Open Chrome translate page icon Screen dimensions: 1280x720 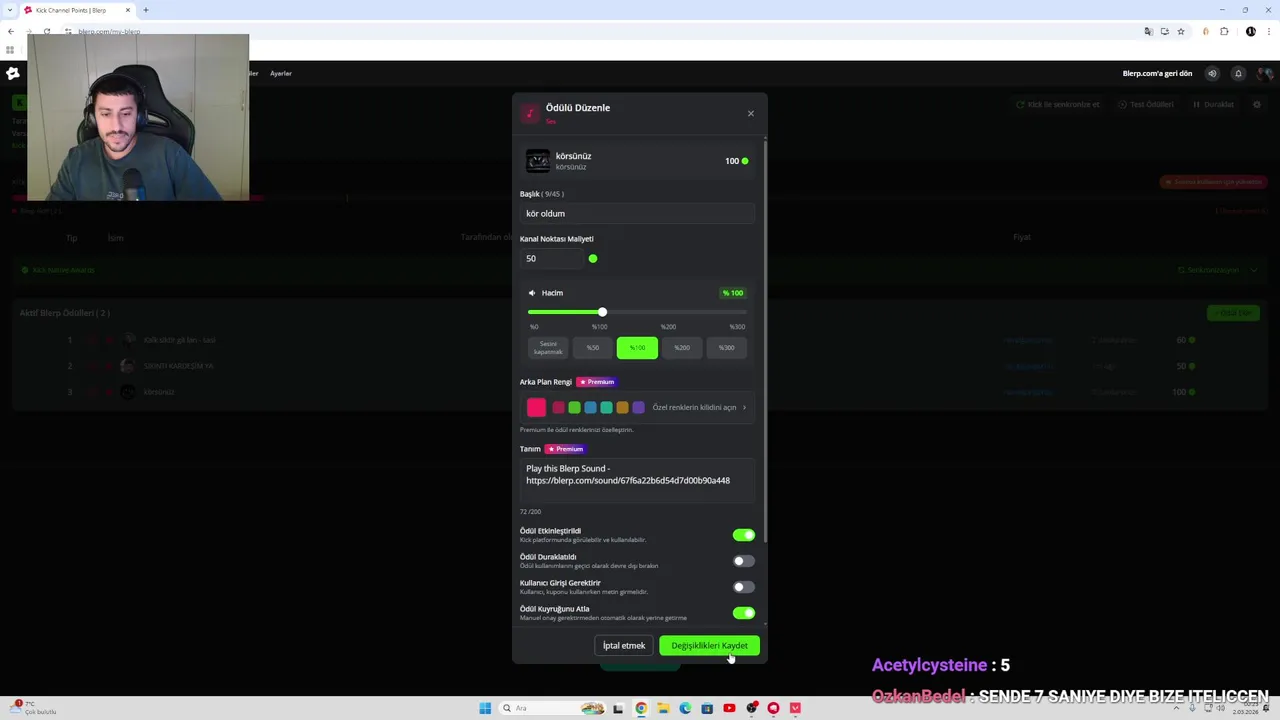point(1148,31)
